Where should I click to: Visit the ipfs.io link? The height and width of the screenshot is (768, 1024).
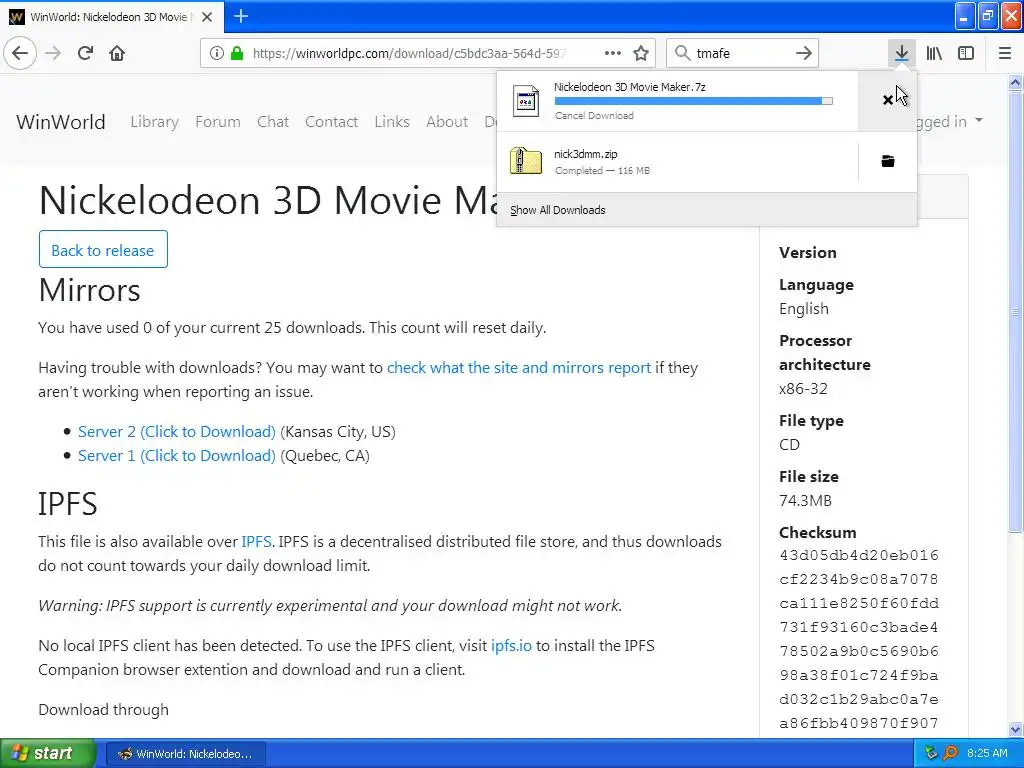tap(511, 646)
